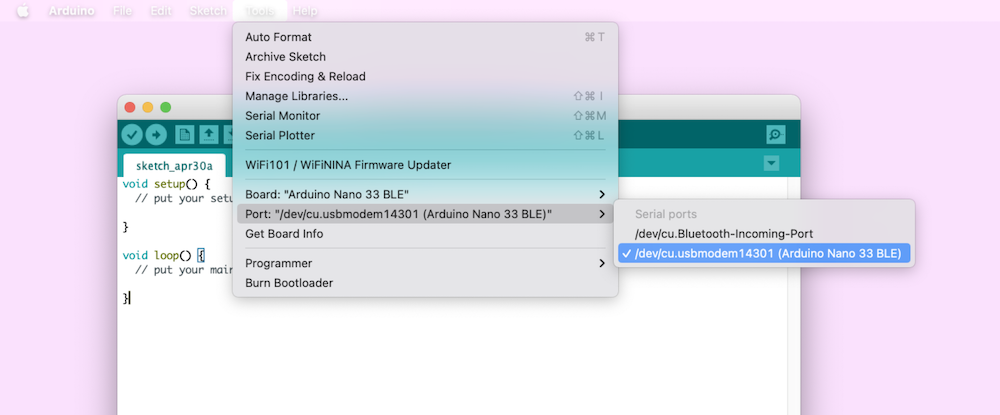Select Archive Sketch menu item
Viewport: 1000px width, 415px height.
coord(425,57)
